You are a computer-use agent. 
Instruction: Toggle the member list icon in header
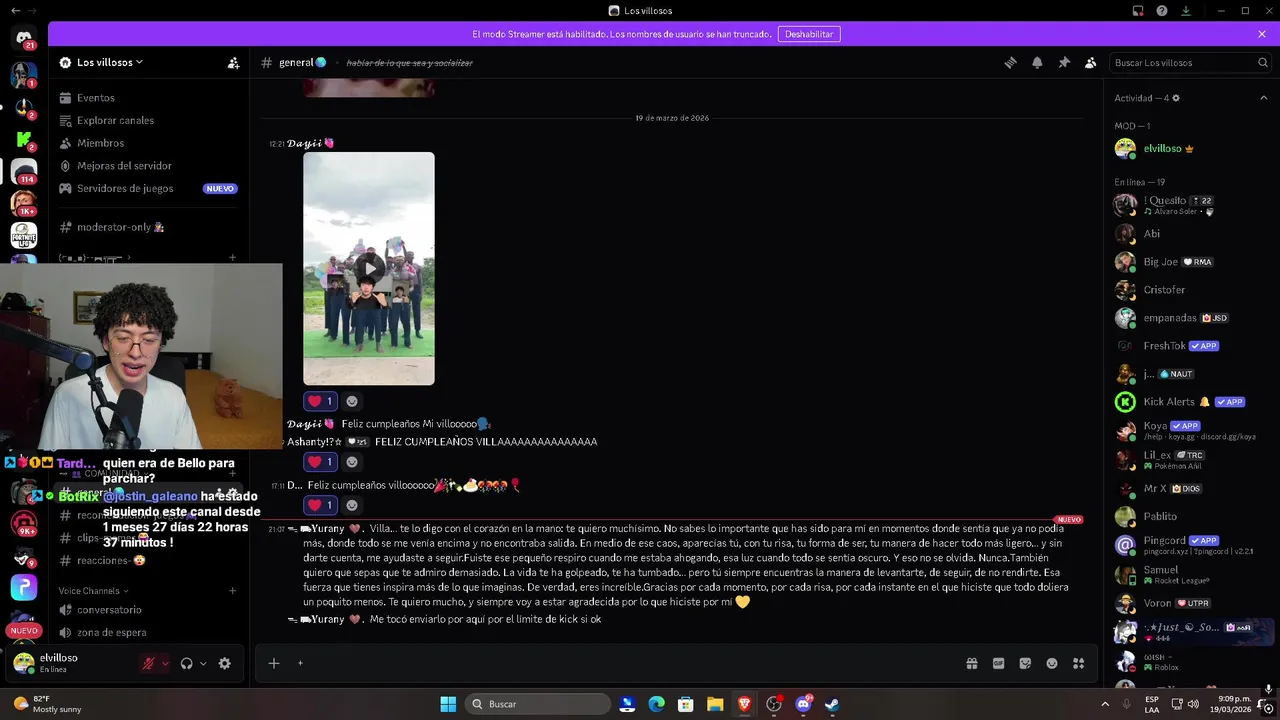(x=1090, y=62)
